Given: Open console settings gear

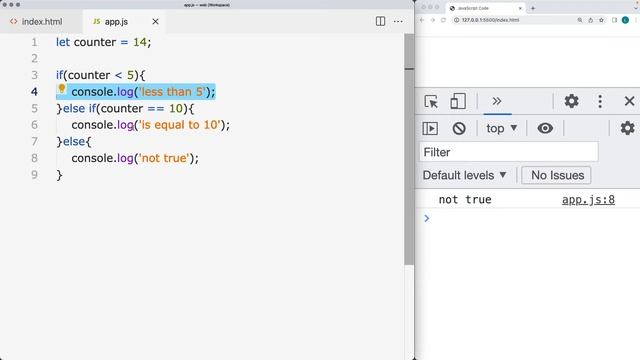Looking at the screenshot, I should (x=627, y=128).
